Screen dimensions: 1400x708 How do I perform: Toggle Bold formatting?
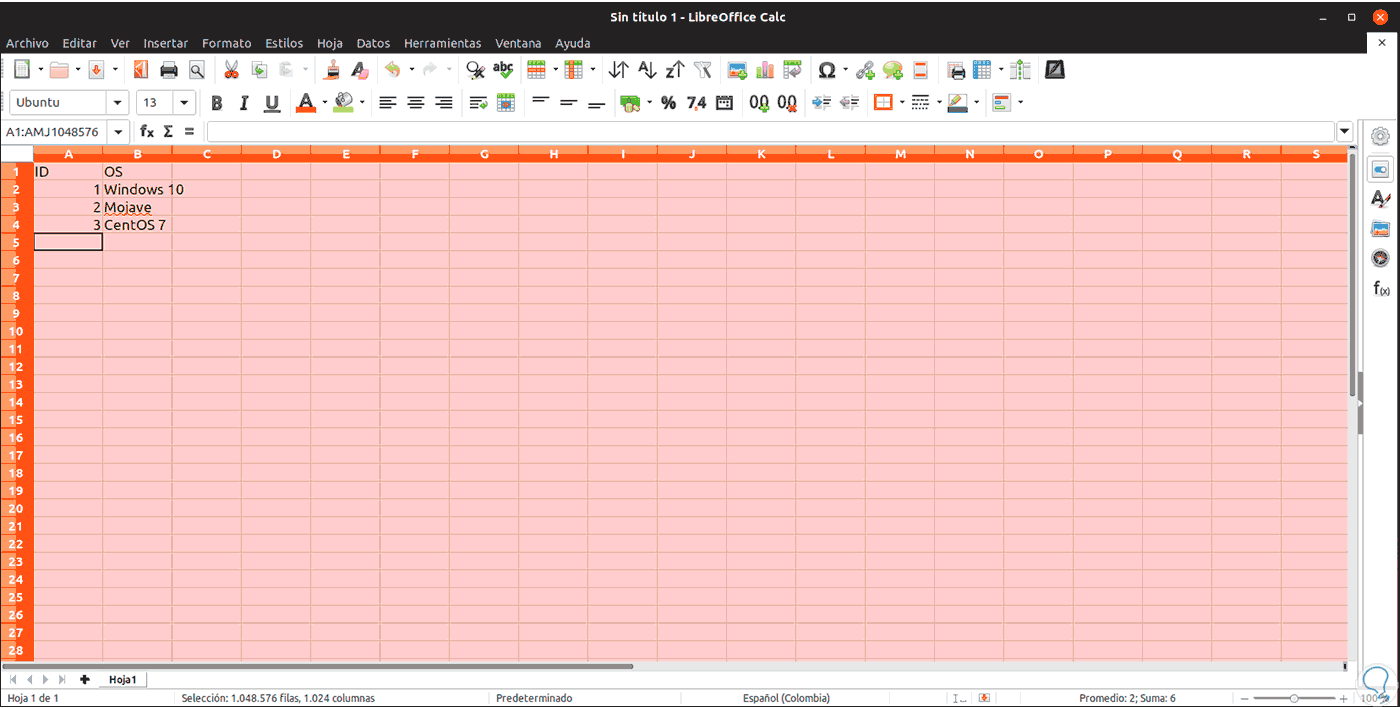tap(216, 103)
